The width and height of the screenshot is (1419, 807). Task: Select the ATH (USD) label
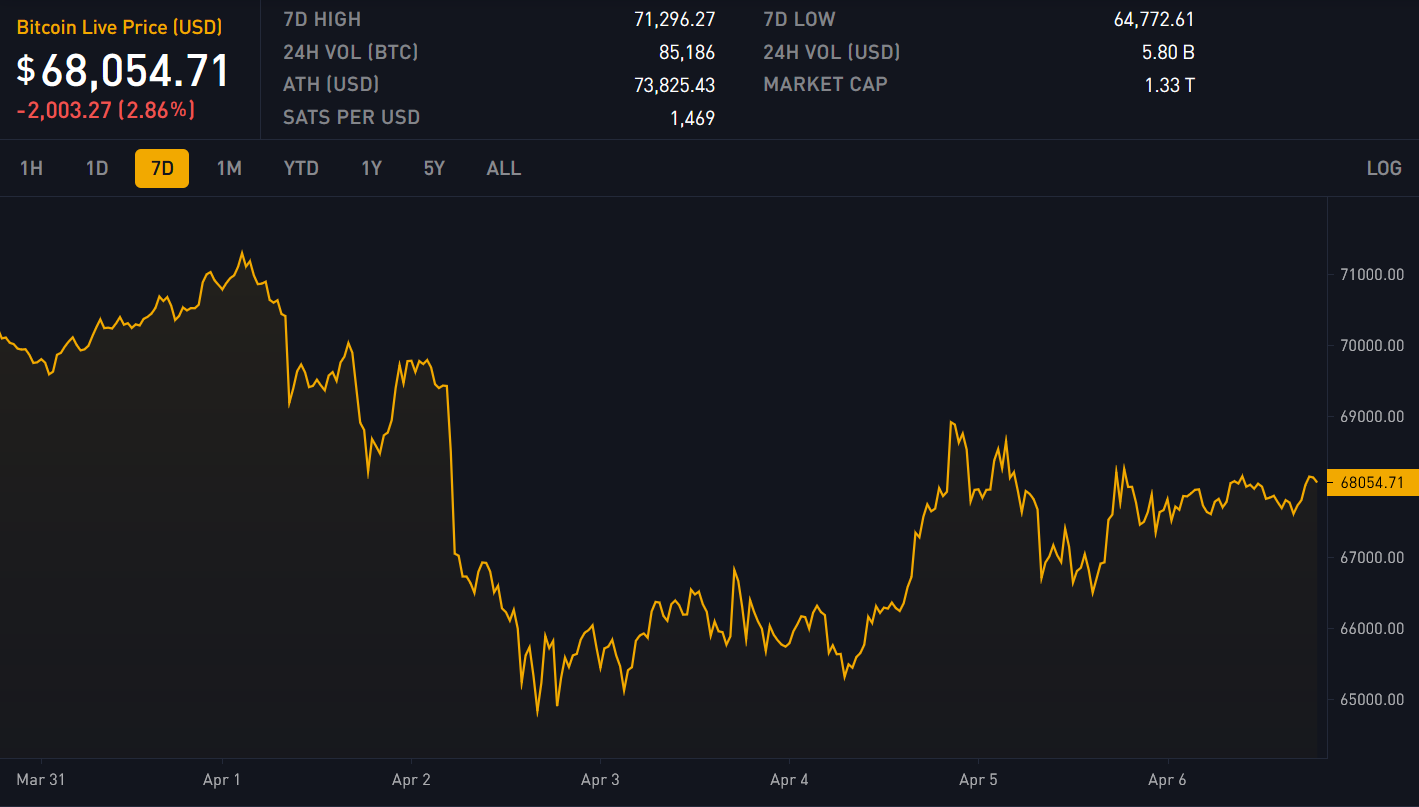(x=331, y=84)
